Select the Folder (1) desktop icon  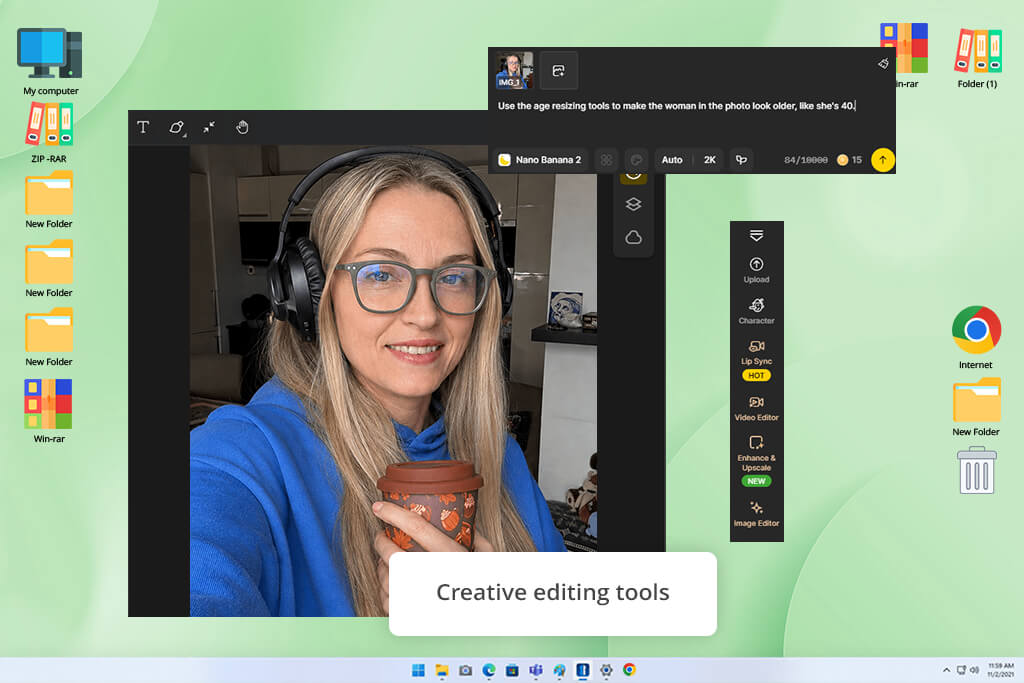tap(977, 57)
